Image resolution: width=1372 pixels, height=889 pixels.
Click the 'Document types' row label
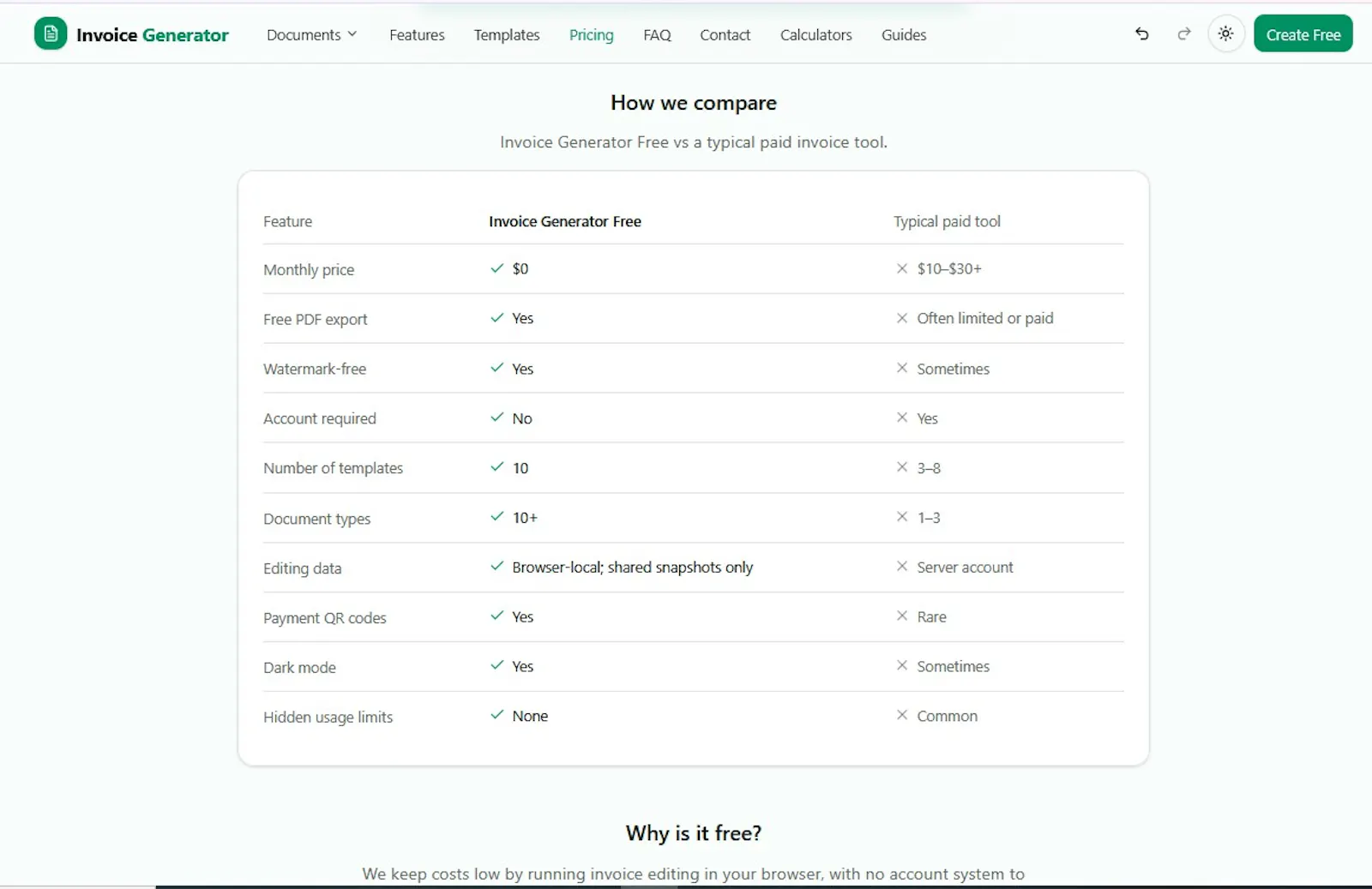[x=316, y=519]
